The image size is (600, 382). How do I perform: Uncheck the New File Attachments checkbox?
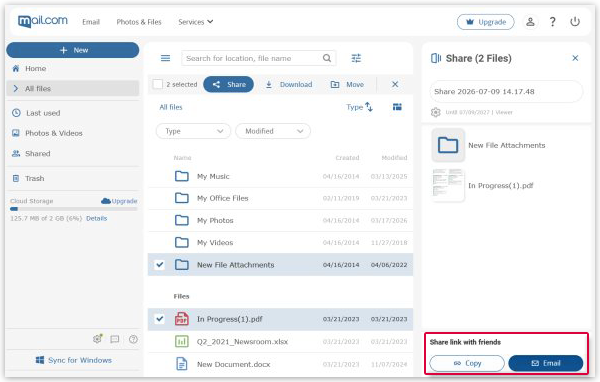point(160,264)
